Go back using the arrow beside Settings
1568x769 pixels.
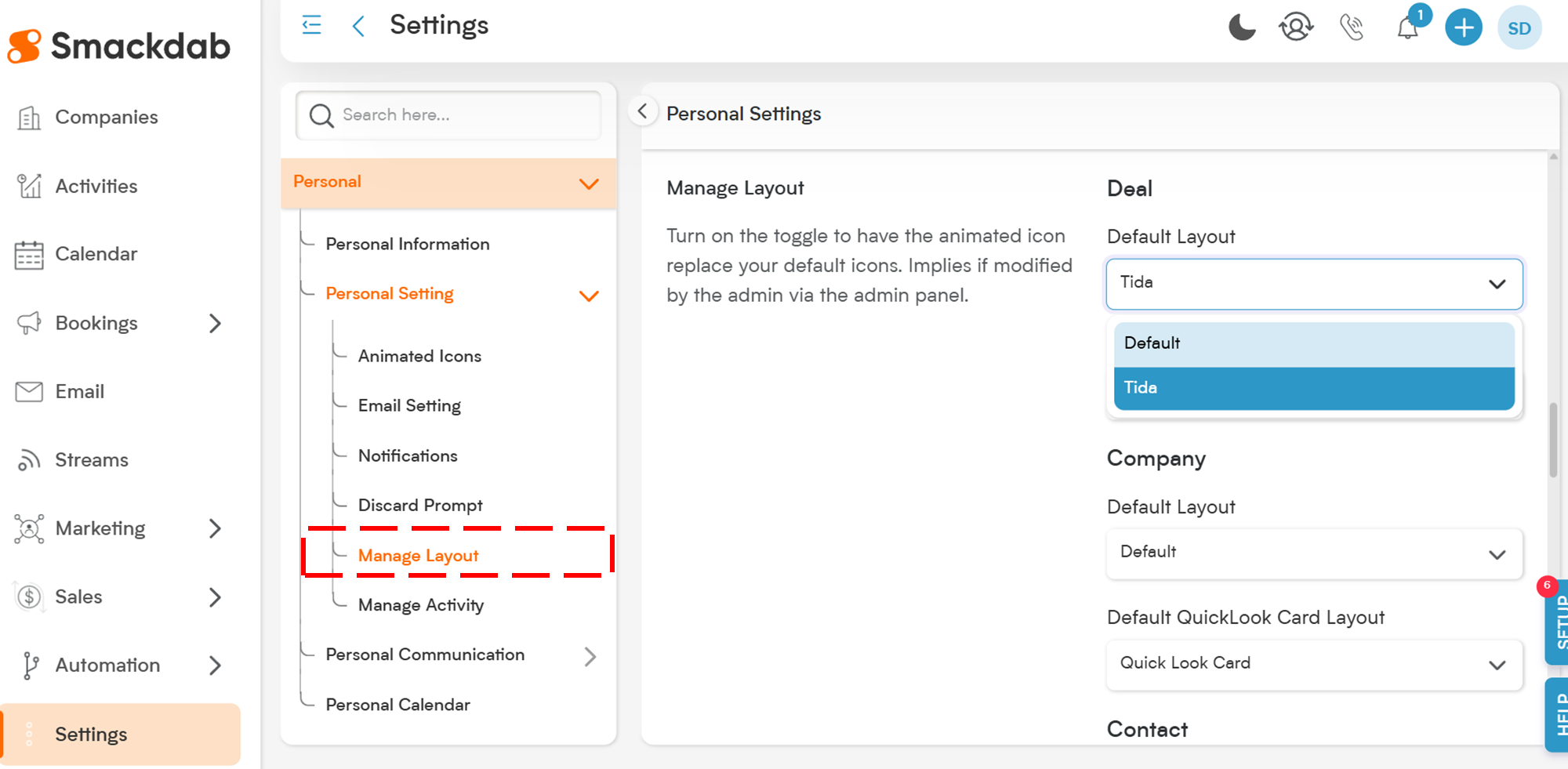[x=358, y=26]
